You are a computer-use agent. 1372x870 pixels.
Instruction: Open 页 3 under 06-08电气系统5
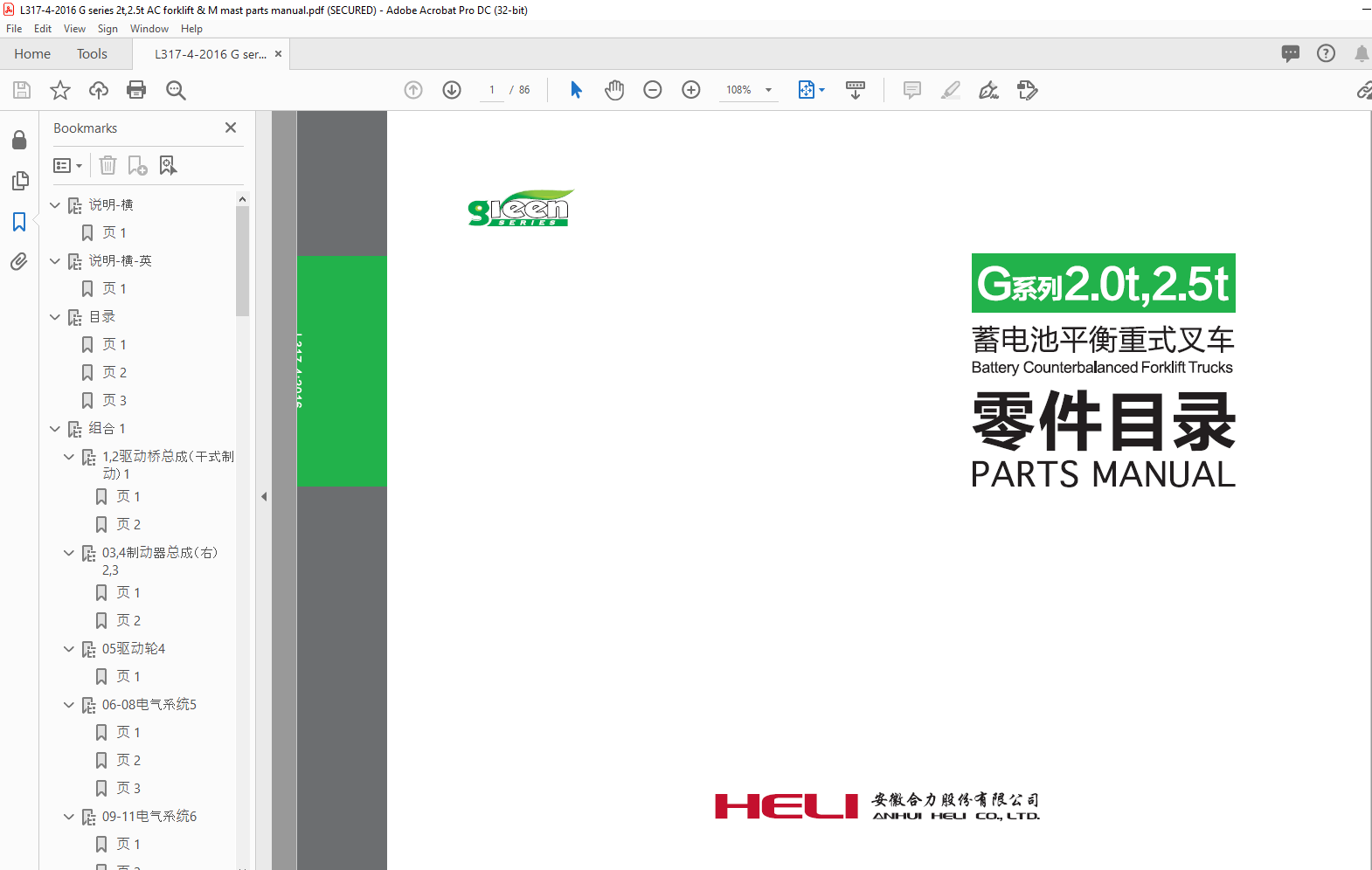128,788
